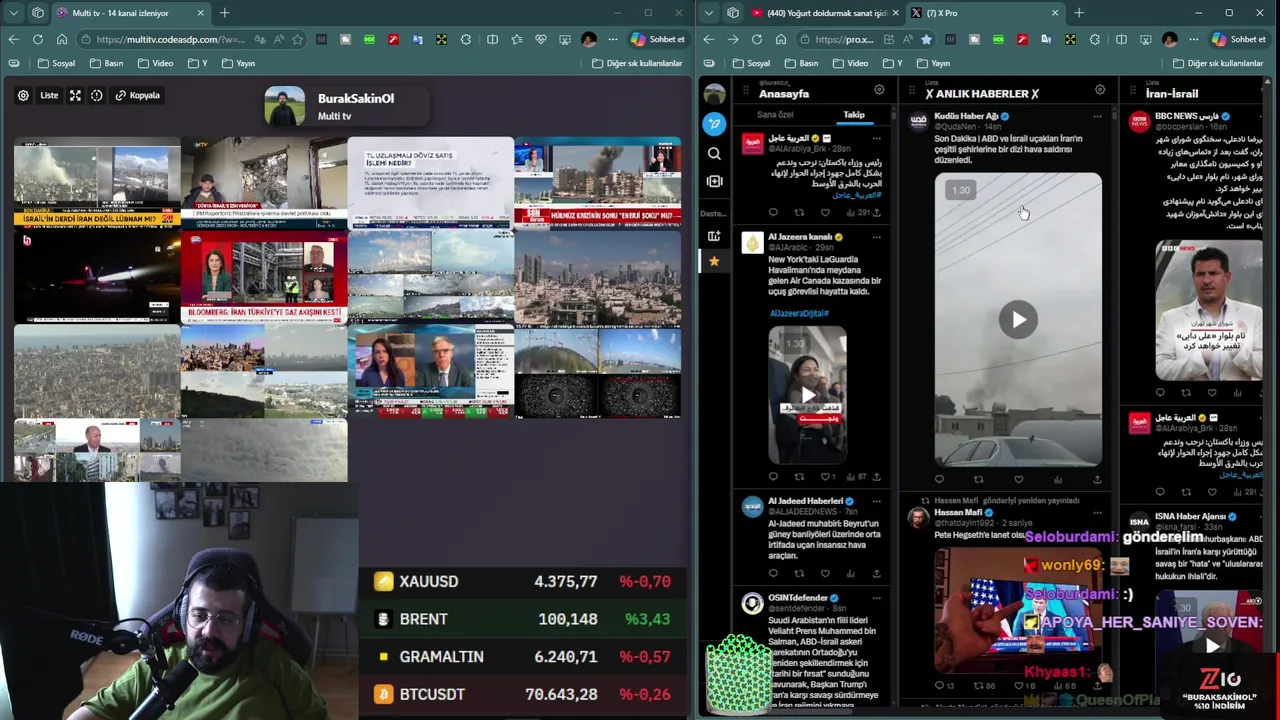Viewport: 1280px width, 720px height.
Task: Open OSINTdefender profile name
Action: pyautogui.click(x=797, y=597)
